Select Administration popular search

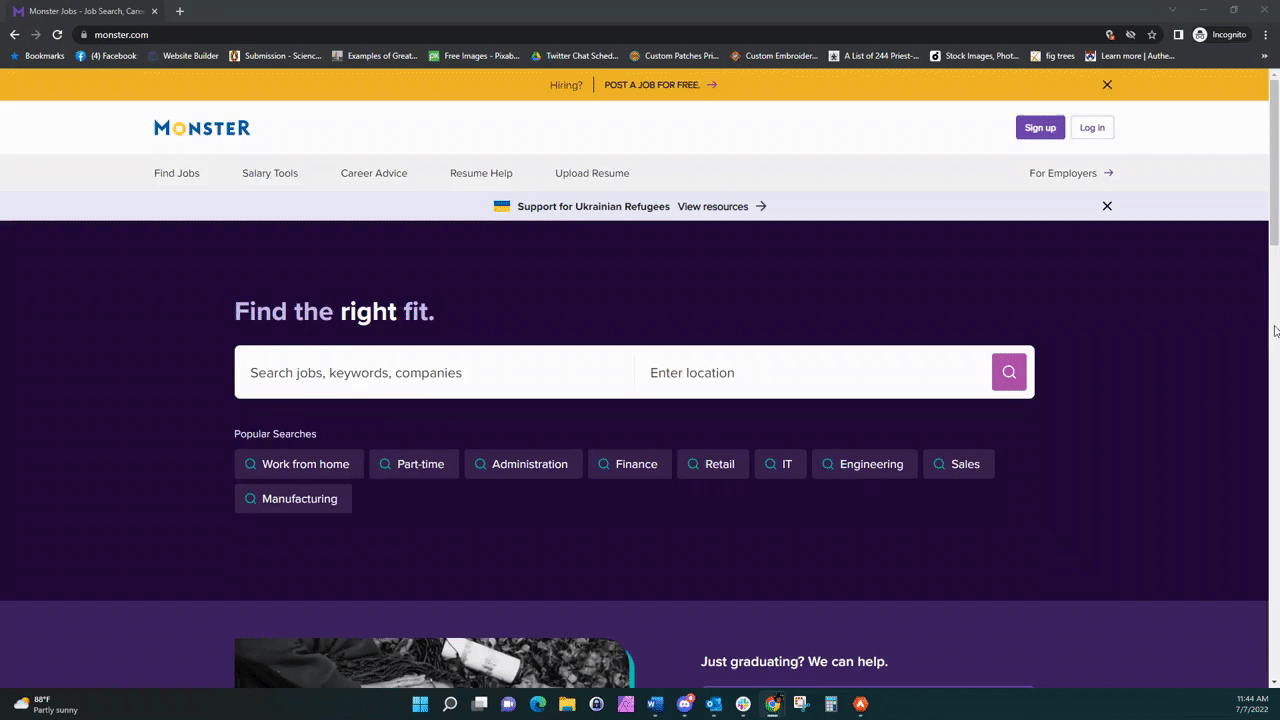523,464
